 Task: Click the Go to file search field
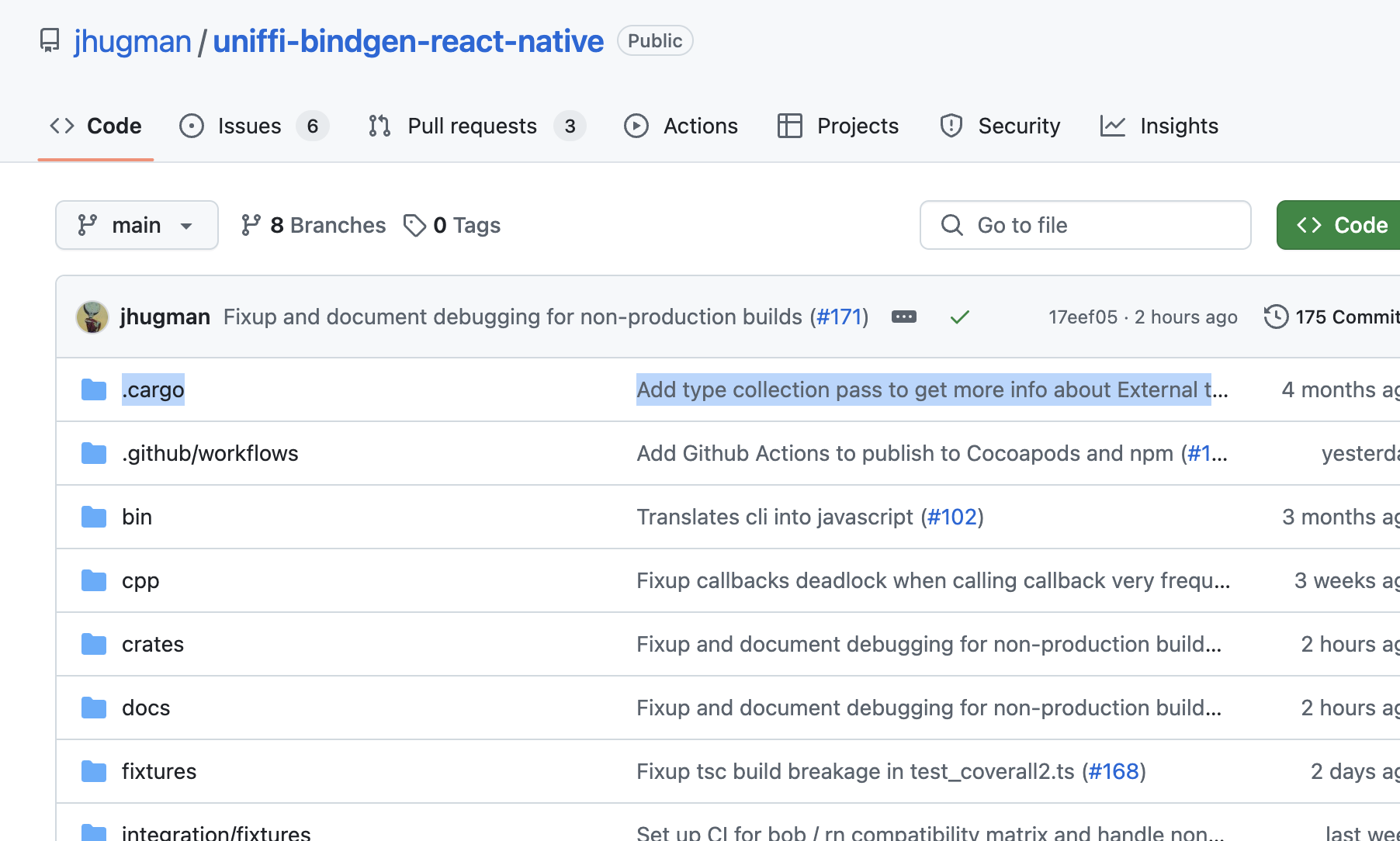click(1085, 225)
